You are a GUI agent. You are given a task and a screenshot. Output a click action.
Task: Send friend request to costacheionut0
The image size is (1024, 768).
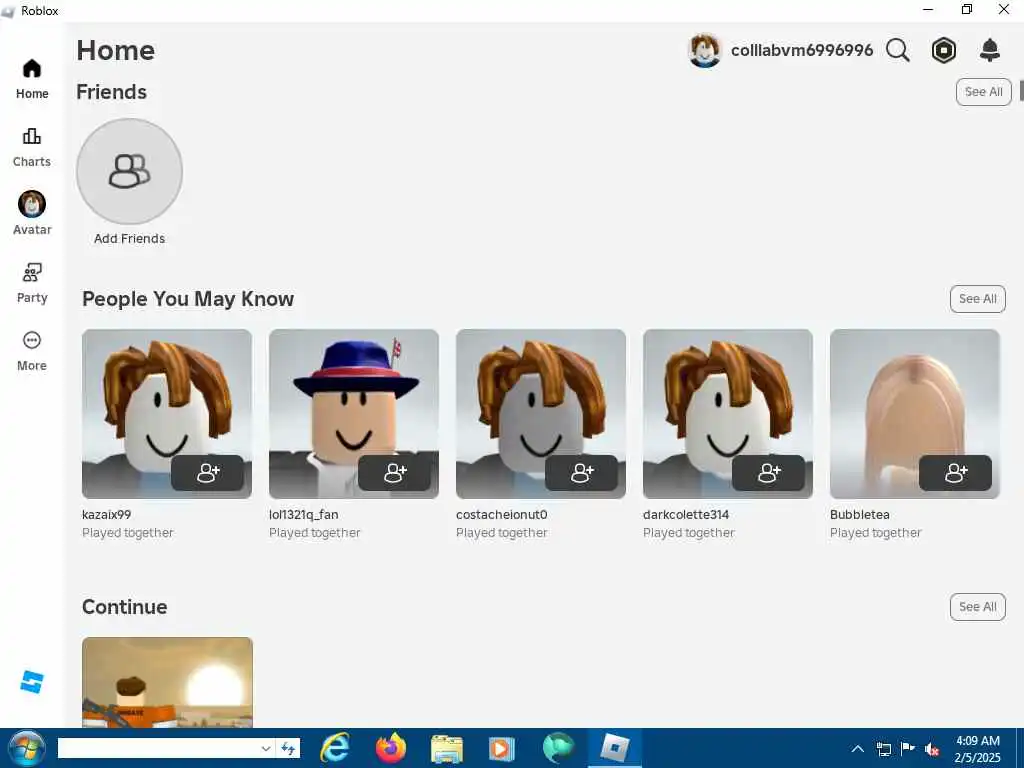click(582, 473)
